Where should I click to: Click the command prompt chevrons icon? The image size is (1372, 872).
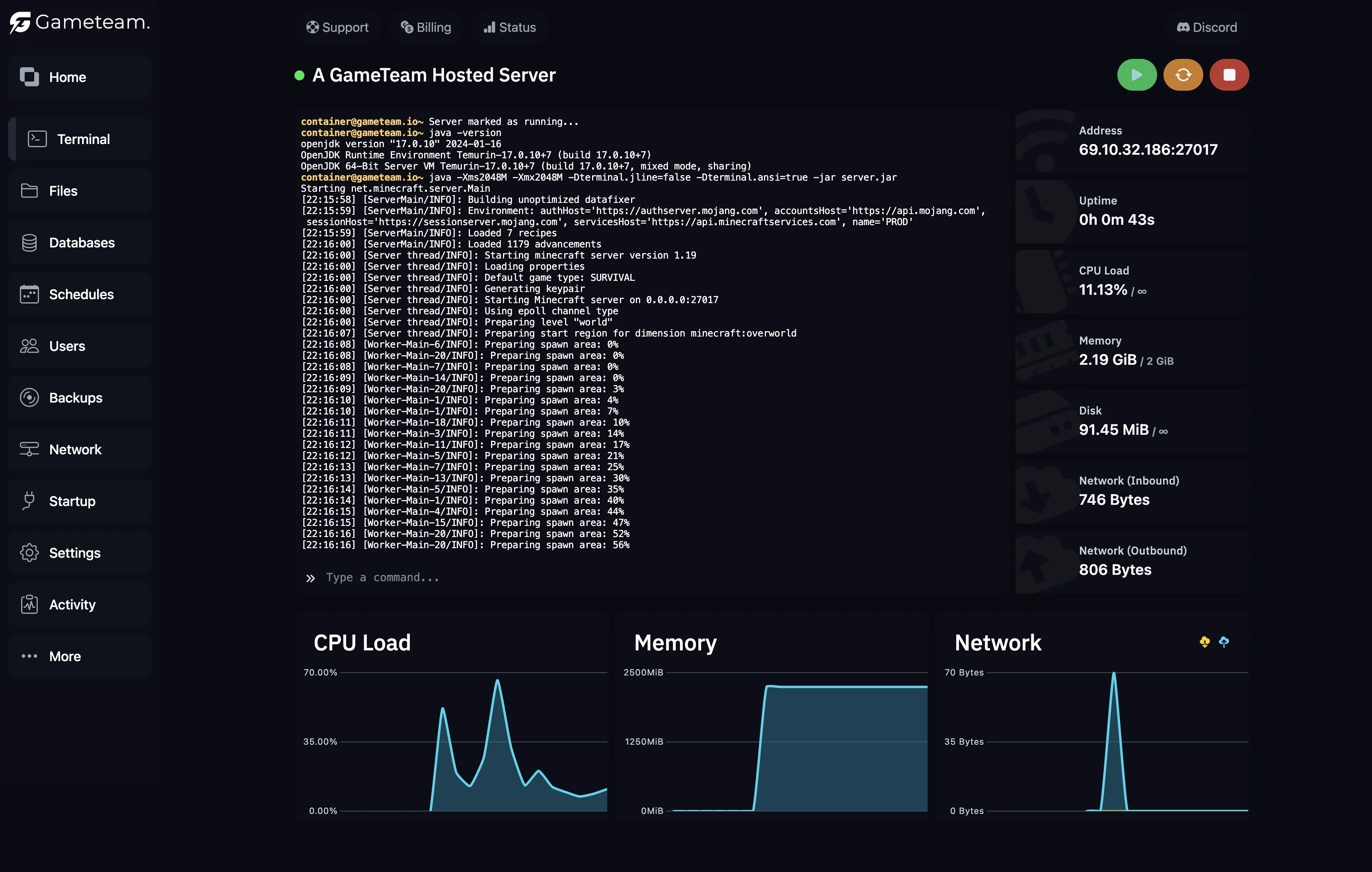point(310,579)
